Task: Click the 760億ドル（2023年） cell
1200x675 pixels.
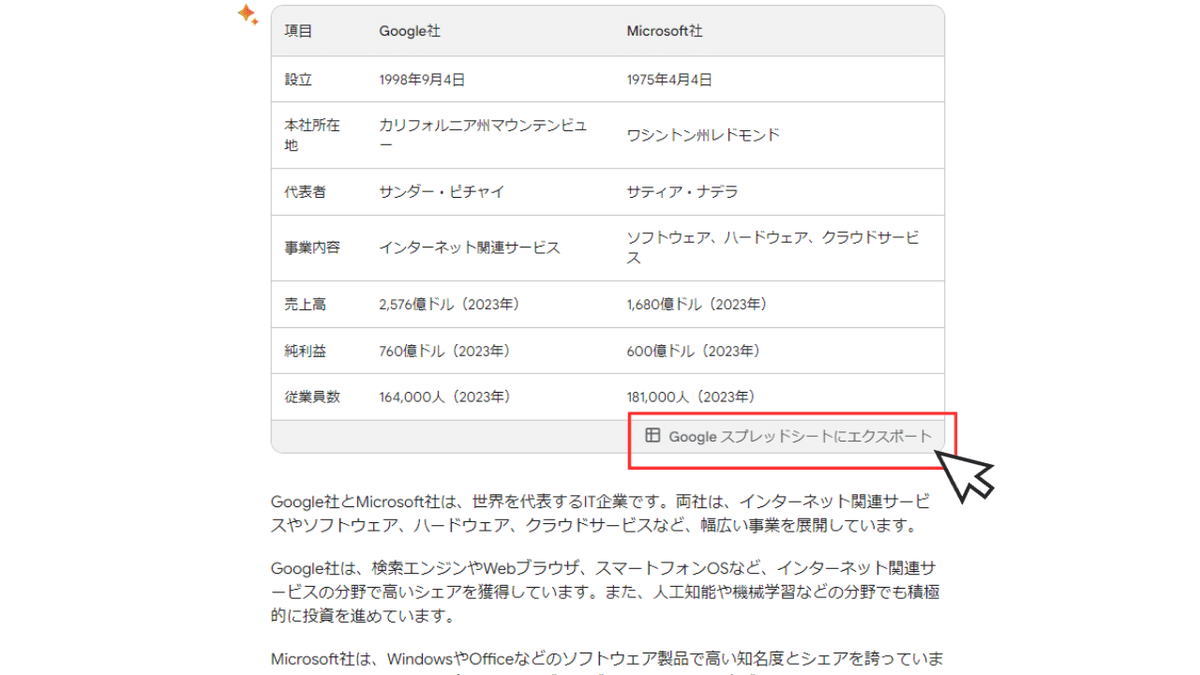Action: (x=445, y=351)
